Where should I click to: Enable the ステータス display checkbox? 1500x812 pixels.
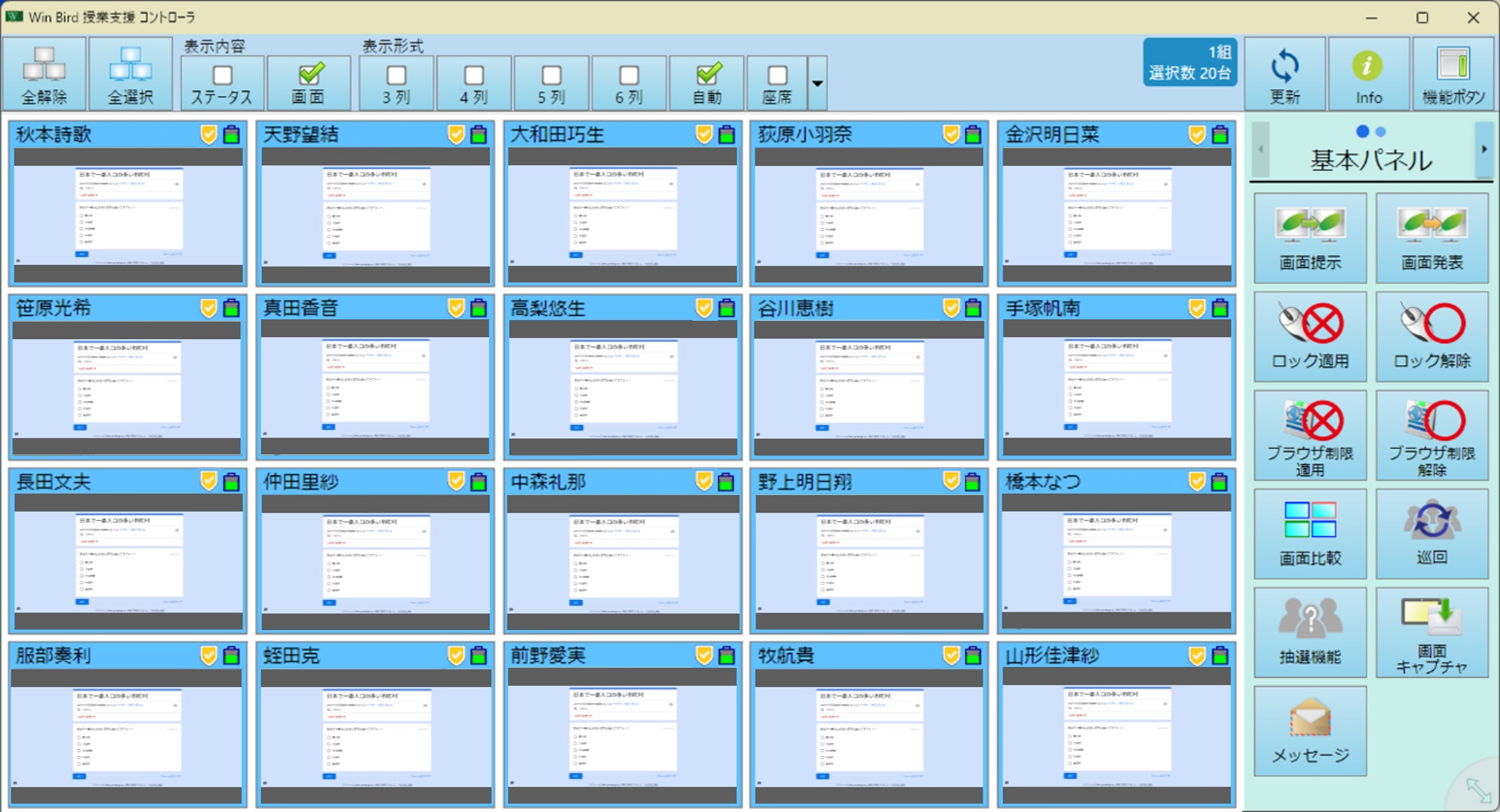point(222,75)
